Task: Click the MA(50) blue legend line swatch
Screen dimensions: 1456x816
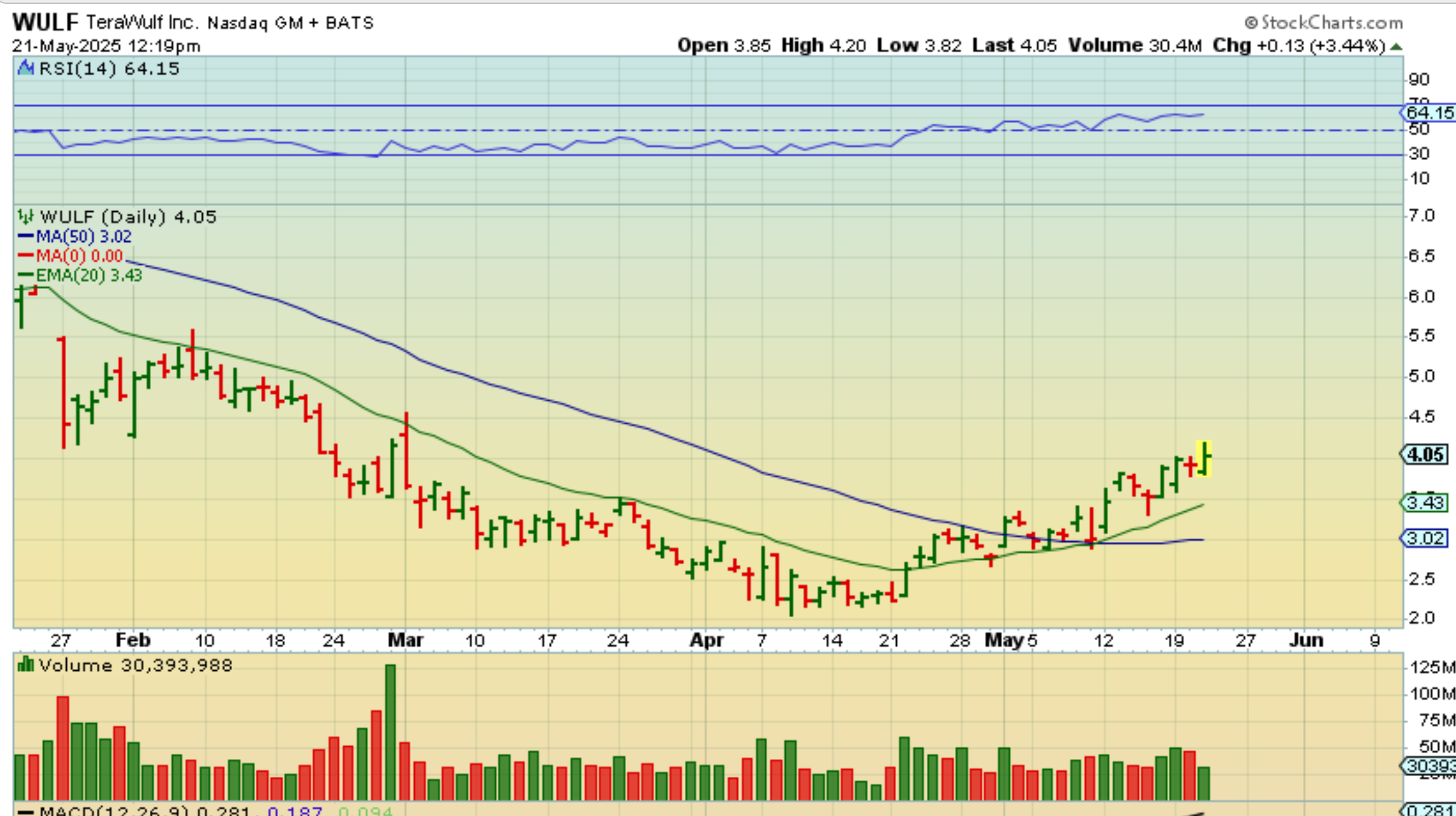Action: coord(26,236)
